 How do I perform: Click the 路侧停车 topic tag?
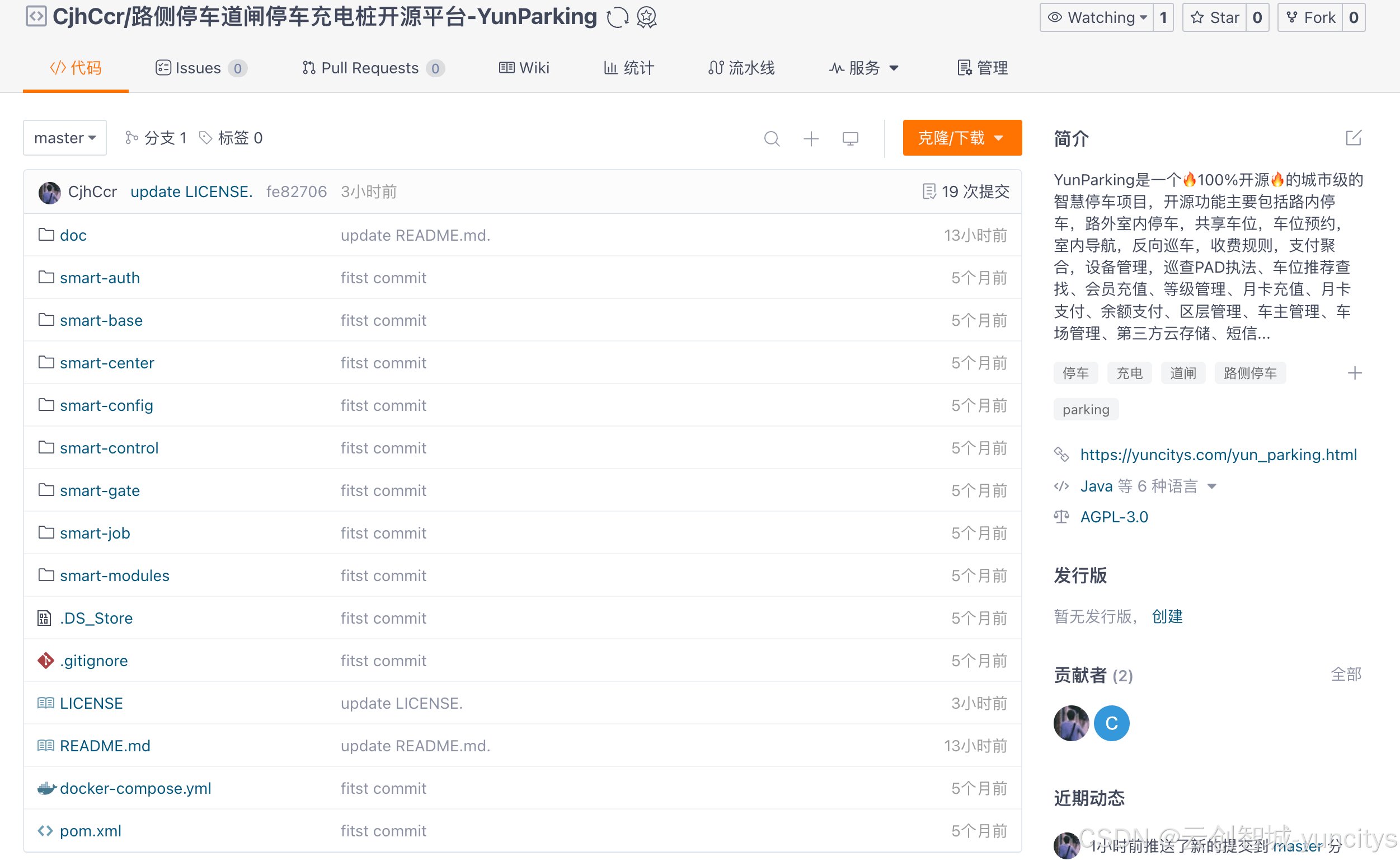tap(1249, 373)
